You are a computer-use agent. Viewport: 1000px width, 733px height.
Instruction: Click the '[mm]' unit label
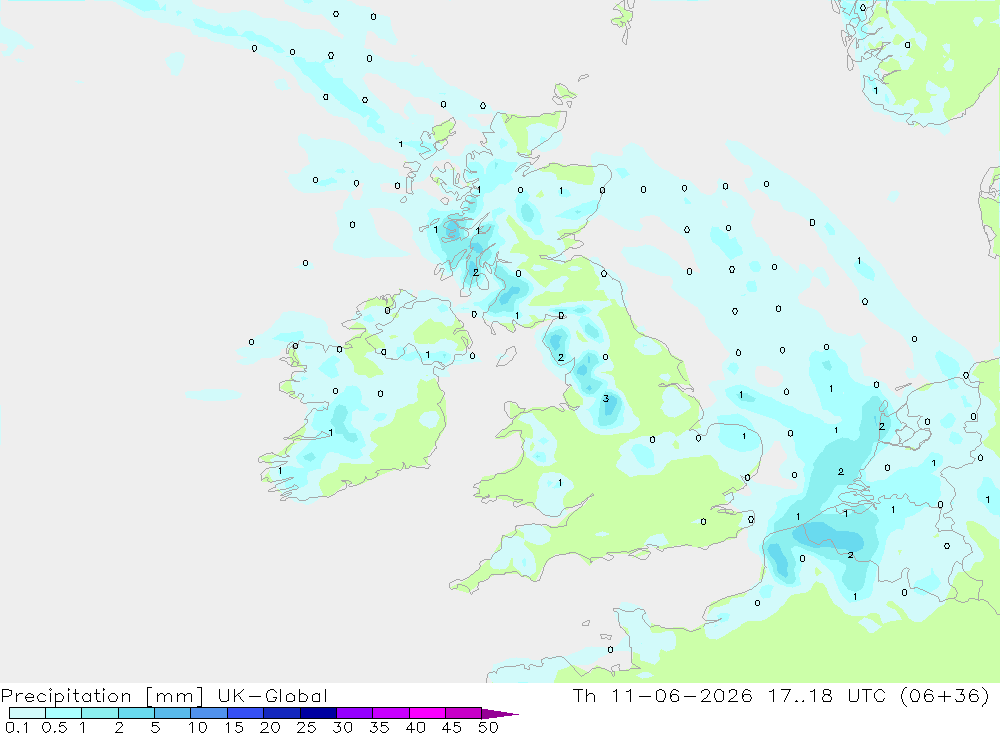pos(175,696)
